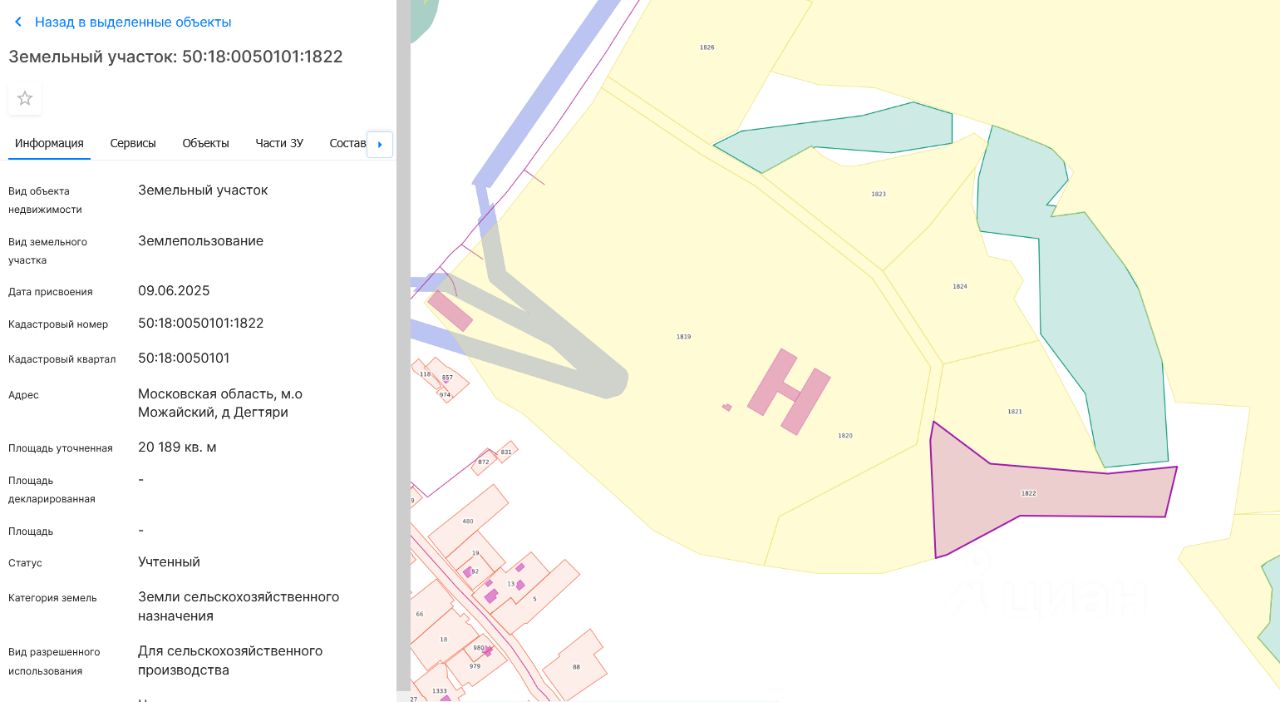The height and width of the screenshot is (702, 1280).
Task: Click the small pink rectangular building near the road
Action: 451,311
